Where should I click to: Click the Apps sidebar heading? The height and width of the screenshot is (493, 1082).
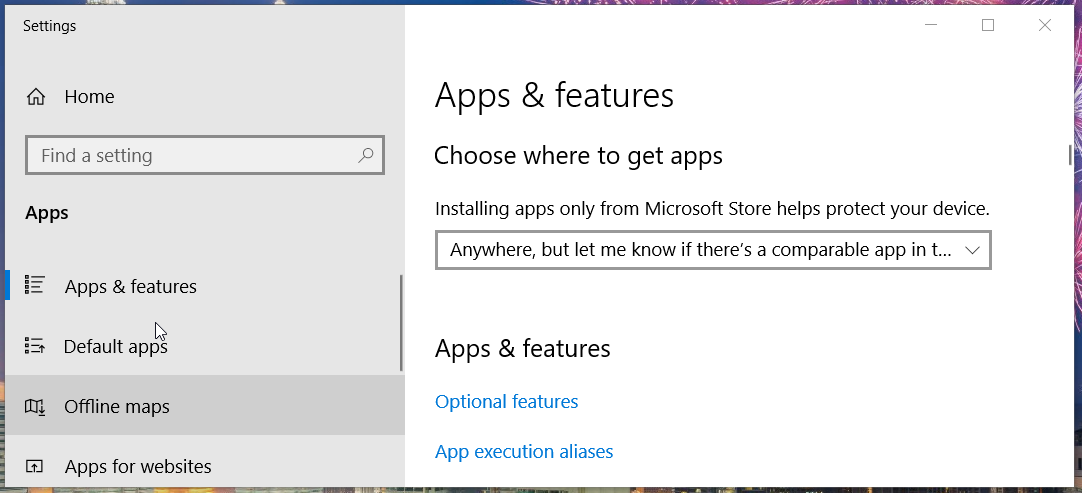point(47,213)
